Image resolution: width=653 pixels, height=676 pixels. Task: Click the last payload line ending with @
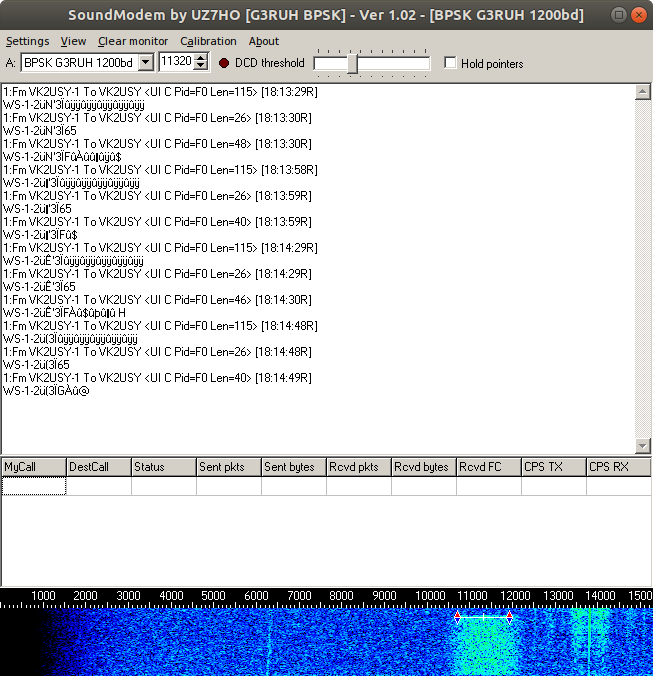click(46, 391)
